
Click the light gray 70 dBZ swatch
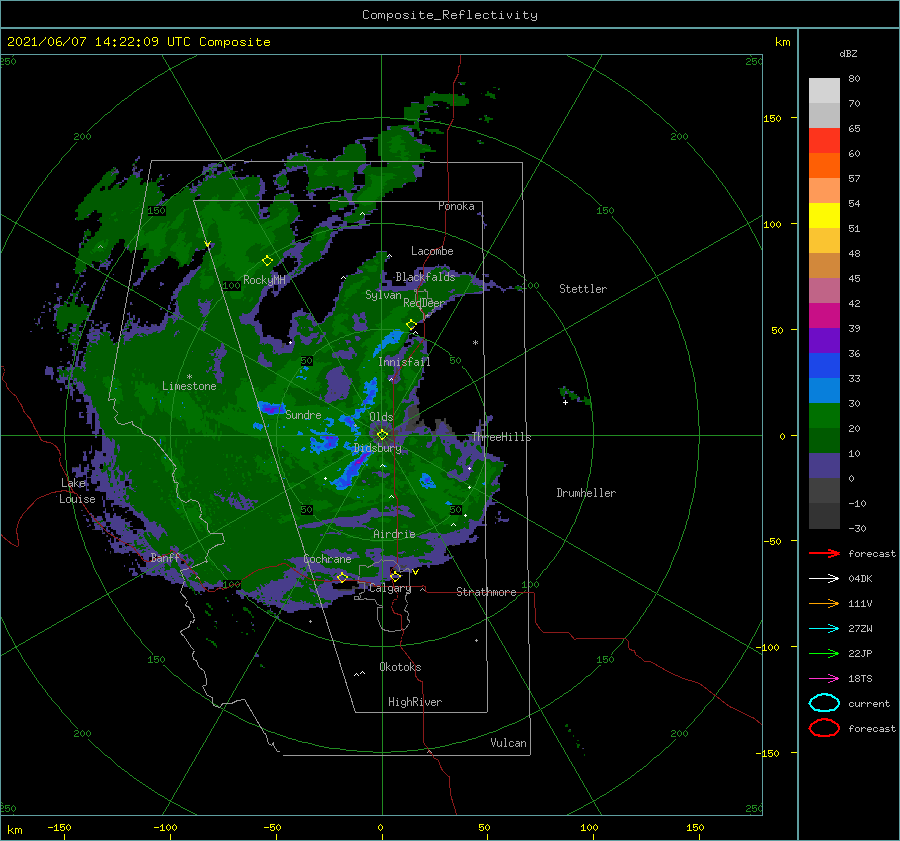coord(824,115)
